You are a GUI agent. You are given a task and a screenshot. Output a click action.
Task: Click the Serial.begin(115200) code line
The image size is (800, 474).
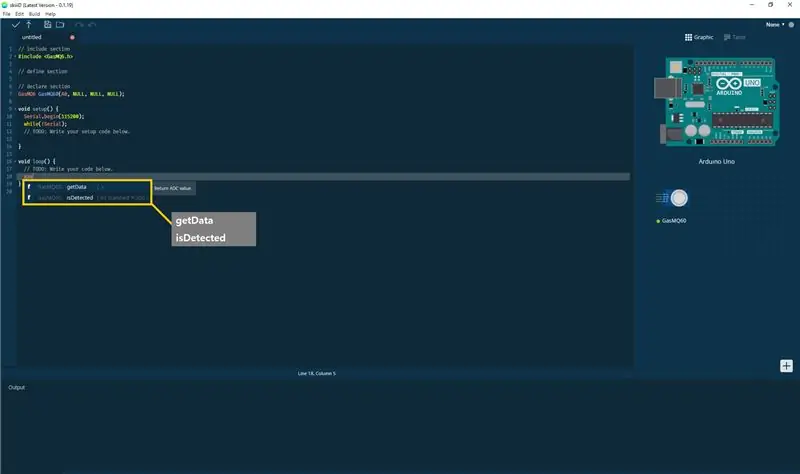coord(54,116)
